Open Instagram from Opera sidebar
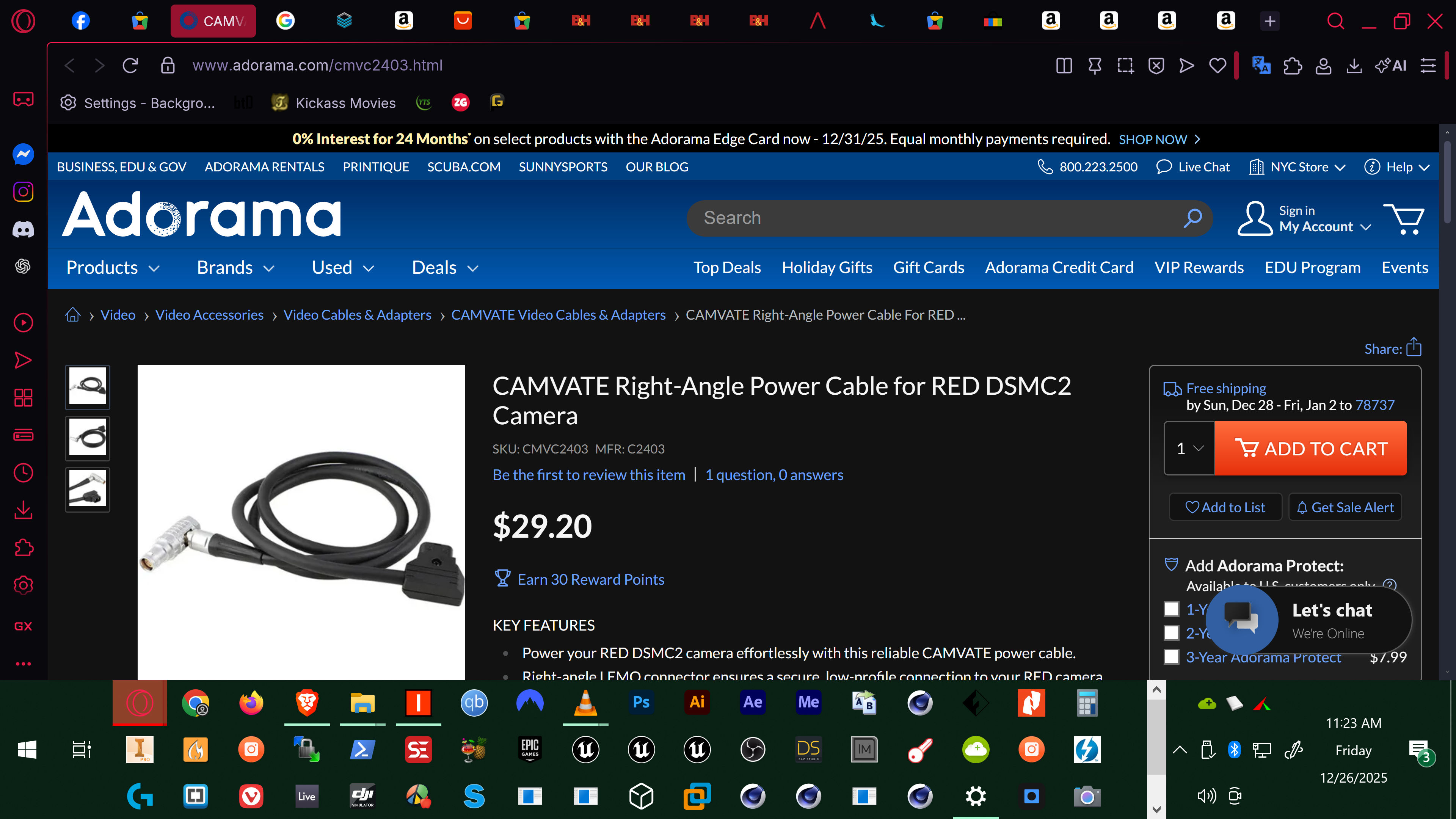 click(23, 191)
